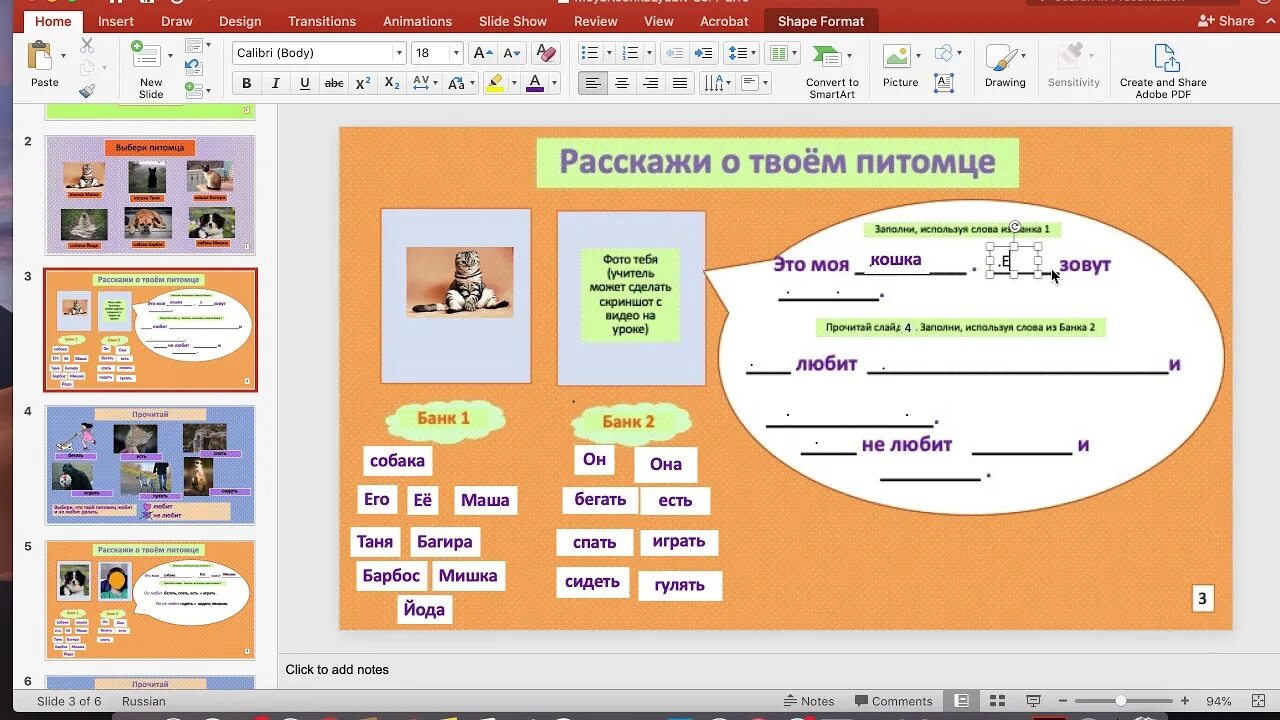Select the Format Painter brush icon
This screenshot has height=720, width=1280.
87,91
